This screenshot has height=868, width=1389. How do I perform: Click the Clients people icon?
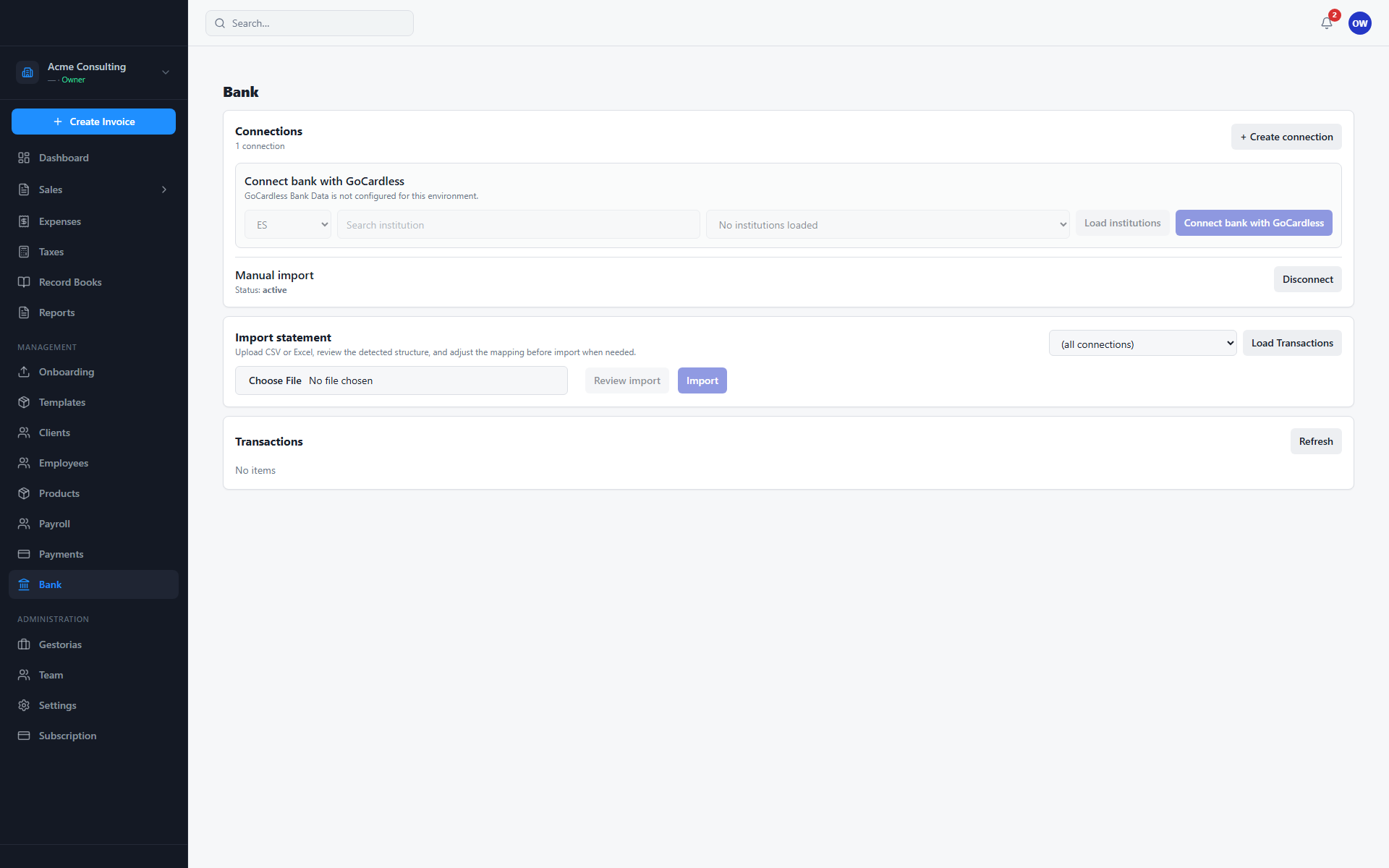click(24, 433)
